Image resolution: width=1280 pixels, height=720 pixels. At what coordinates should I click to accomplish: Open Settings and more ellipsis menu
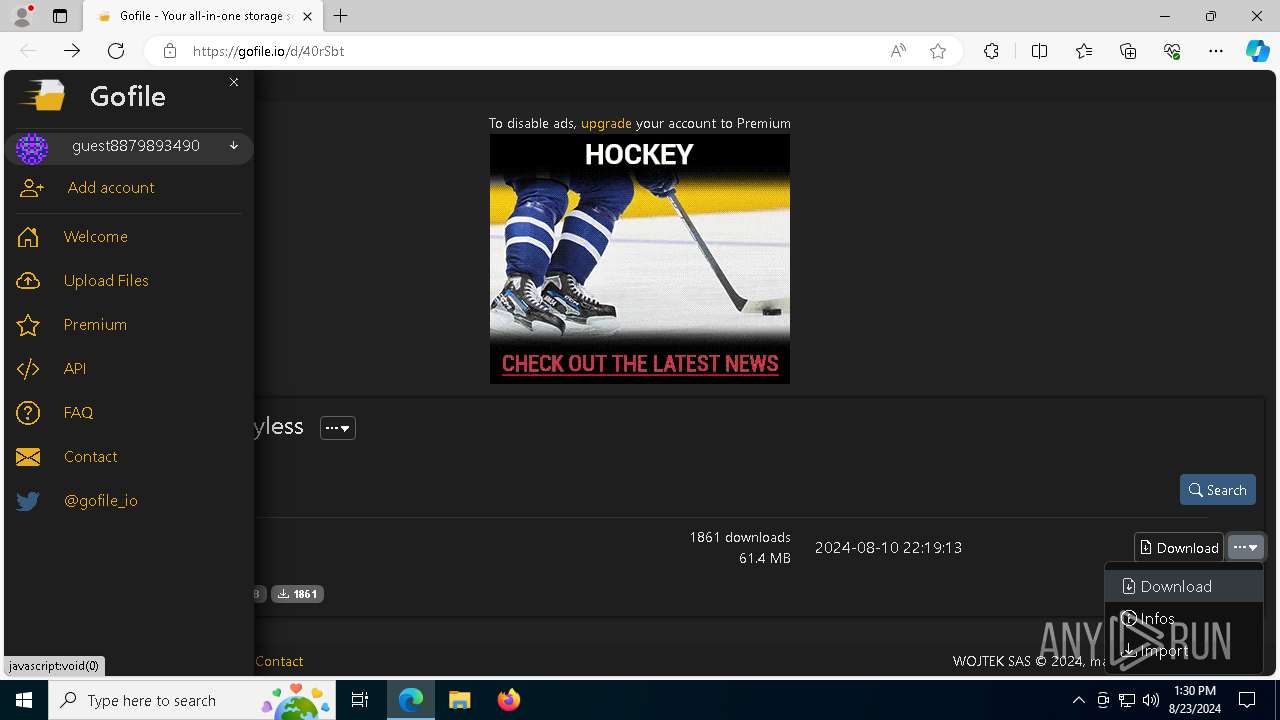click(1216, 51)
